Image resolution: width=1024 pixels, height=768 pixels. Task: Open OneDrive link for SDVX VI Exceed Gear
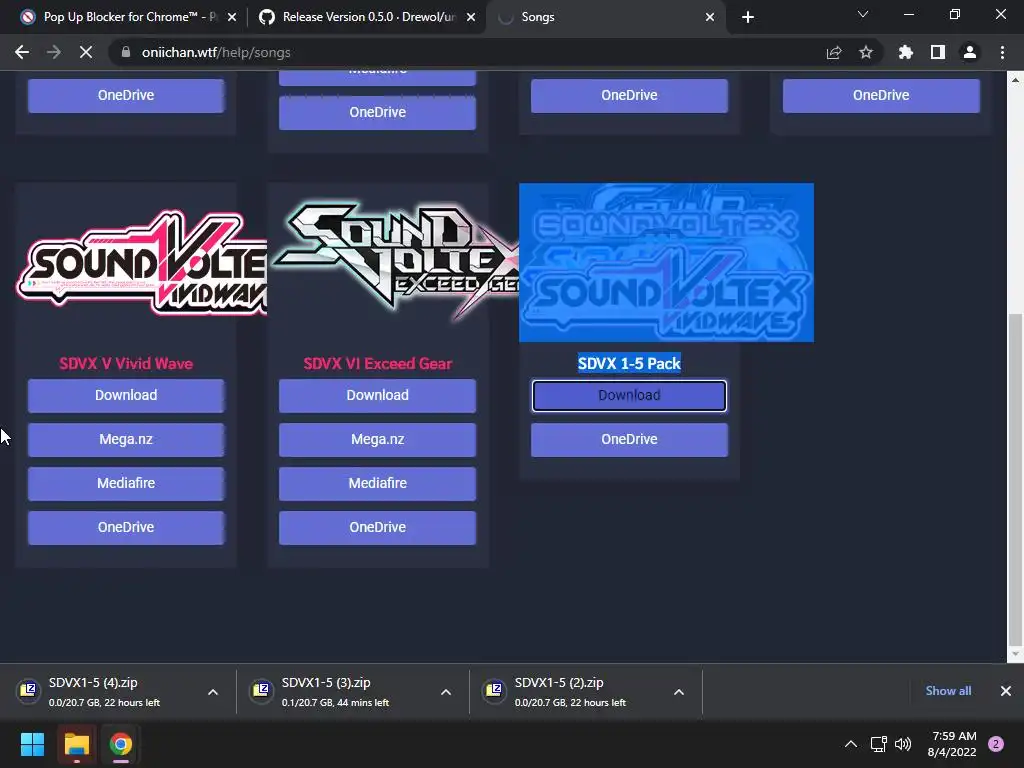coord(377,527)
